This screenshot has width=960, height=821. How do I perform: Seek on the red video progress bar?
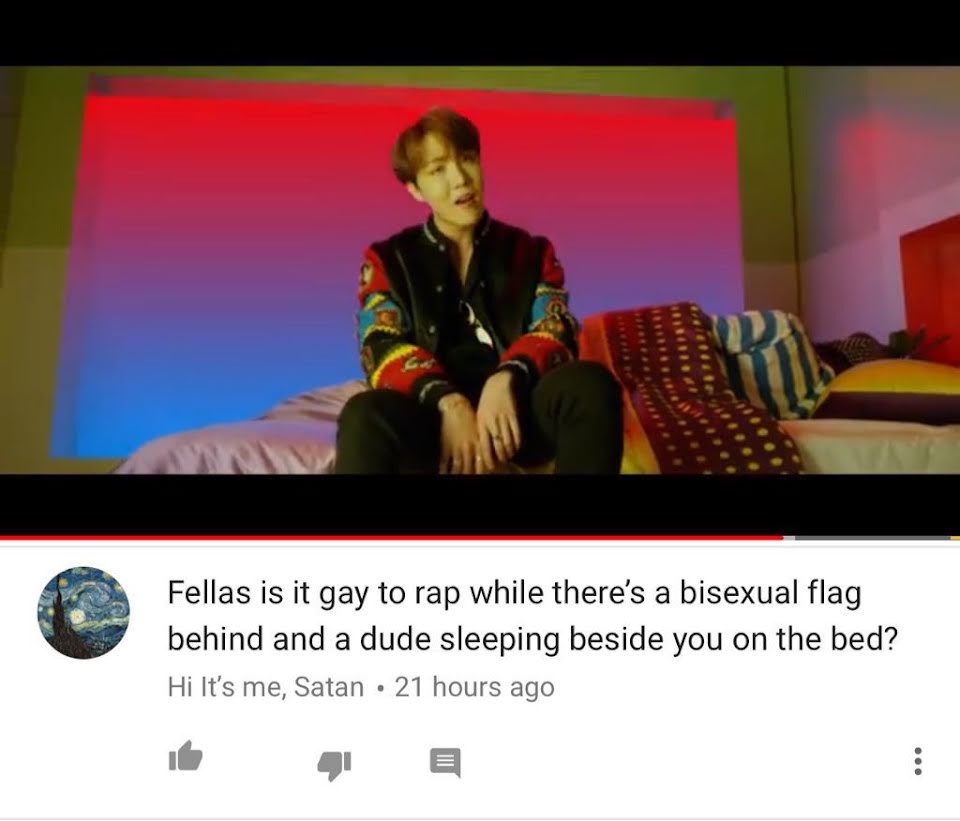click(392, 538)
